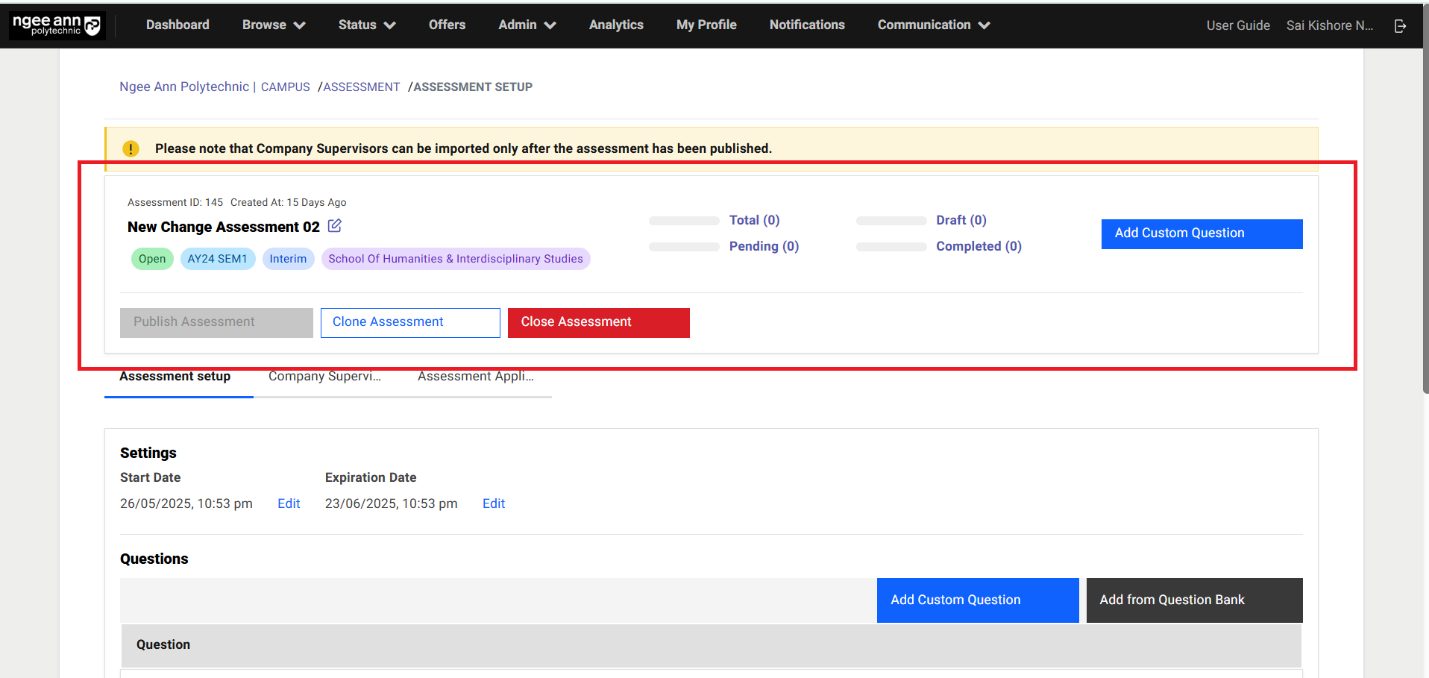Screen dimensions: 1429x678
Task: Switch to the Assessment Applications tab
Action: 475,377
